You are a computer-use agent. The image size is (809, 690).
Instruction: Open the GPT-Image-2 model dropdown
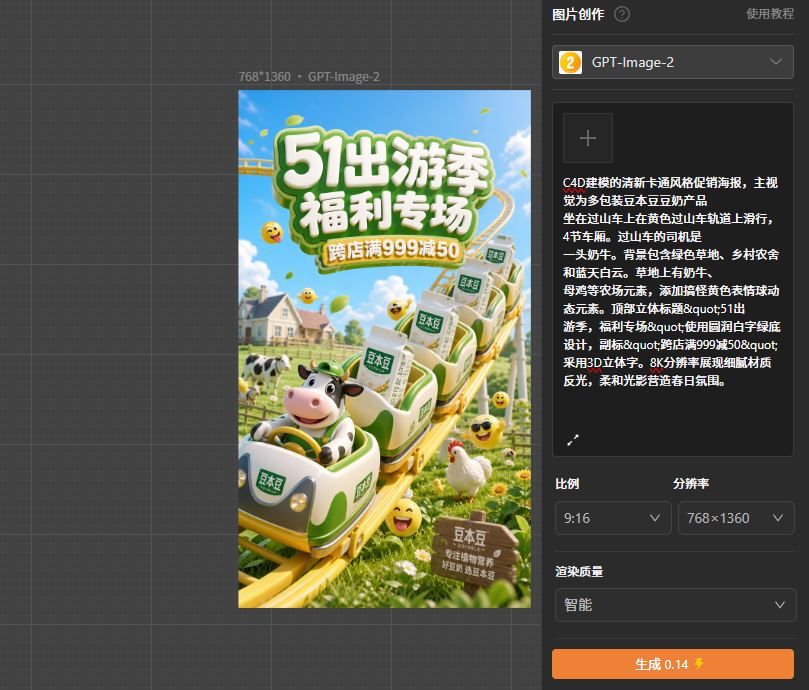[x=673, y=62]
